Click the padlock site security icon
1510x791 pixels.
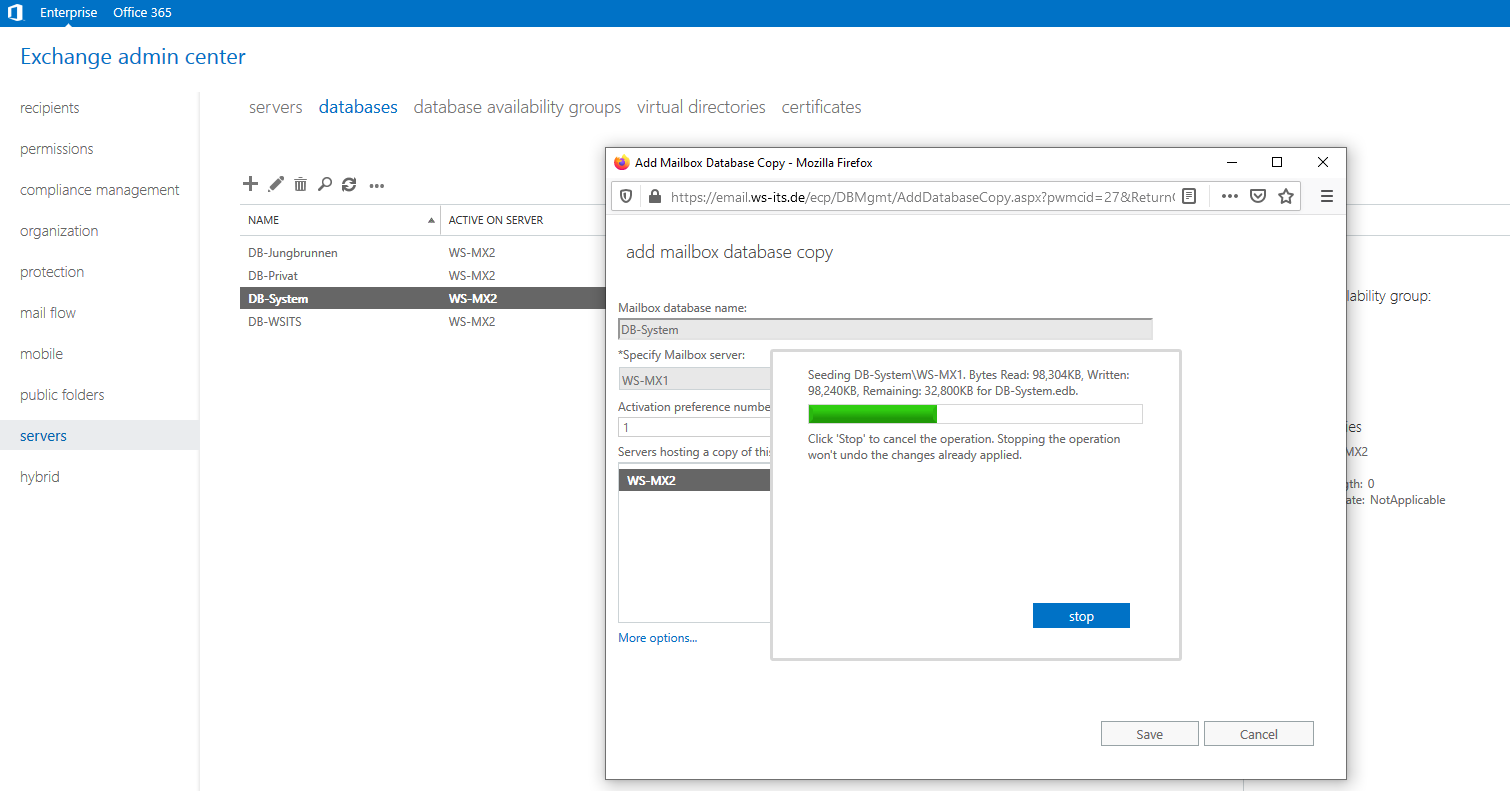pyautogui.click(x=654, y=197)
